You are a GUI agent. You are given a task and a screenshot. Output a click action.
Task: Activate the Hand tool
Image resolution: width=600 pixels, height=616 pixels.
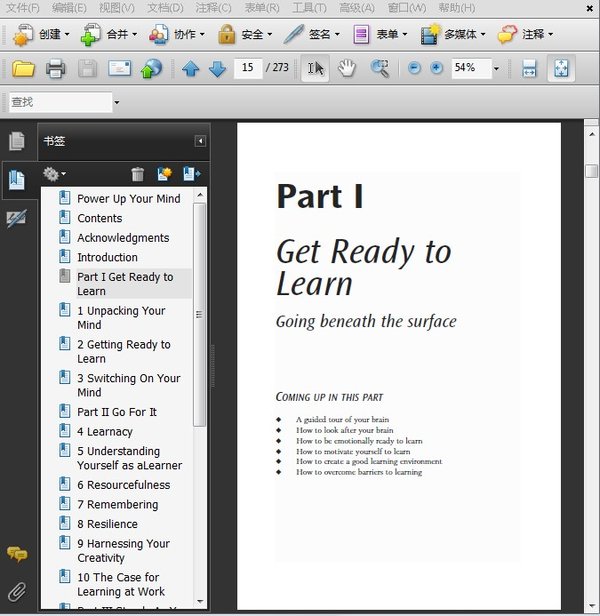tap(346, 69)
